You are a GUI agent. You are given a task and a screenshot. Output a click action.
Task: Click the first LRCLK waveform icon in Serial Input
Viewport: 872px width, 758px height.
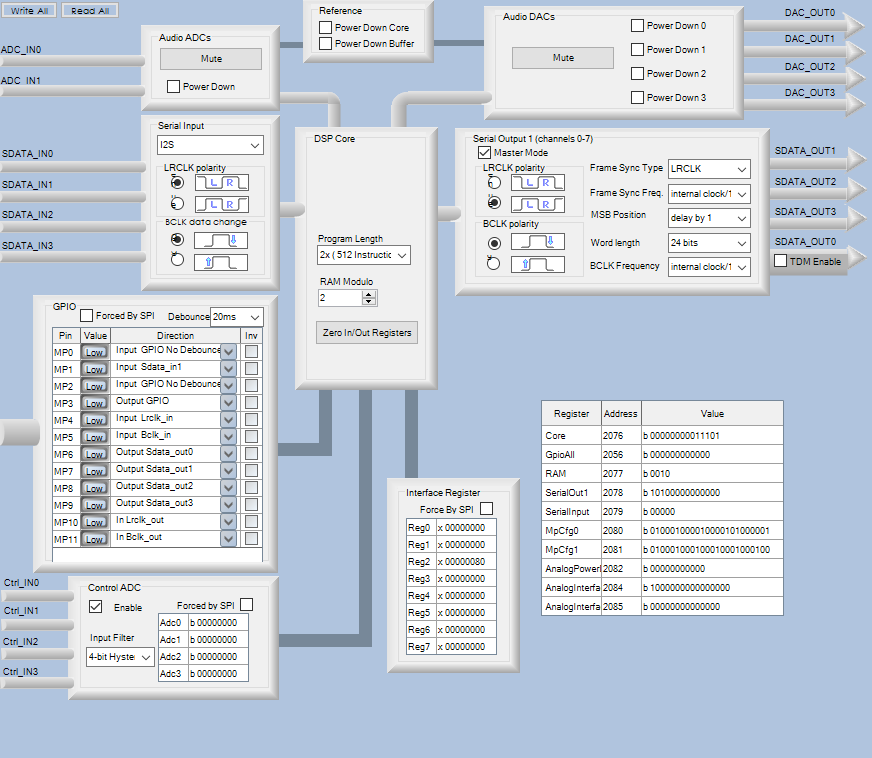coord(221,183)
